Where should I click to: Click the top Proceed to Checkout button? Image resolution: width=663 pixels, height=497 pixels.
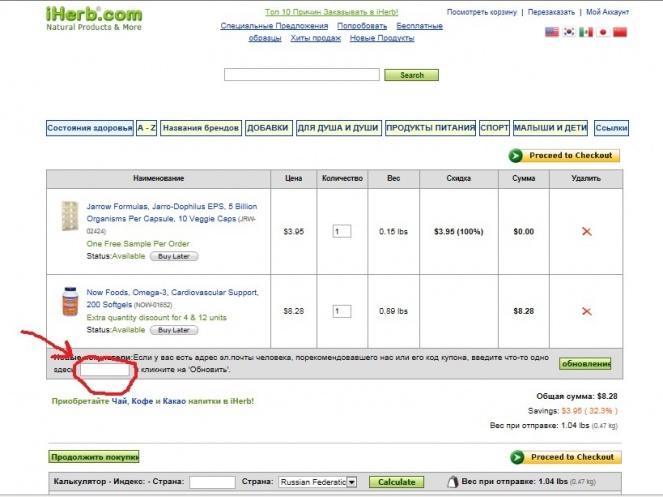[564, 156]
